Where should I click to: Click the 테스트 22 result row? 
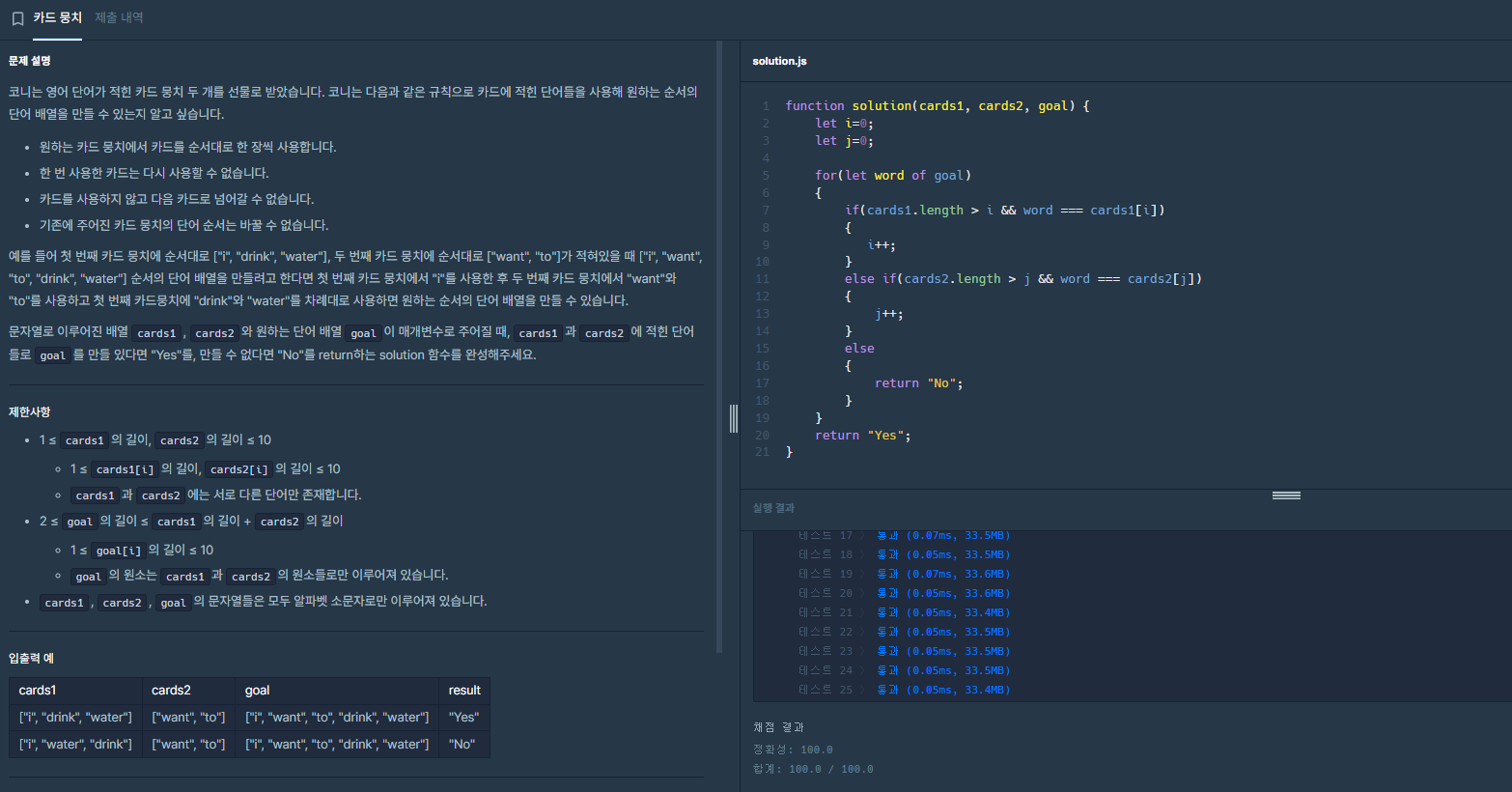pos(904,632)
